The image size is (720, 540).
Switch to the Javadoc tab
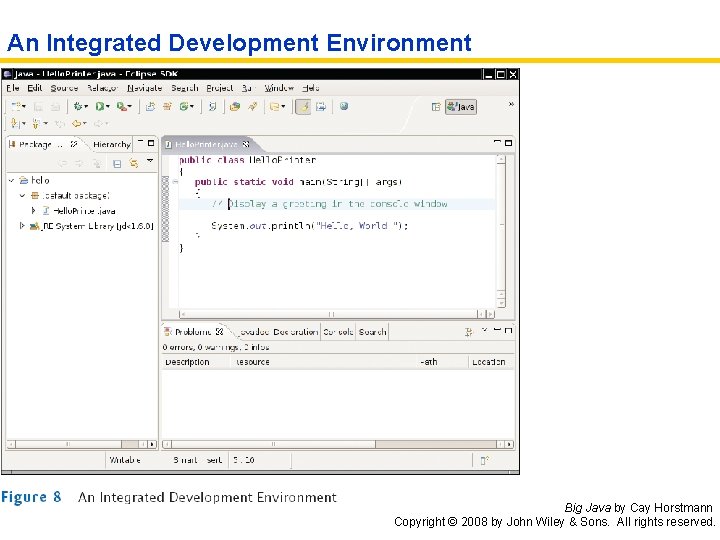coord(254,332)
